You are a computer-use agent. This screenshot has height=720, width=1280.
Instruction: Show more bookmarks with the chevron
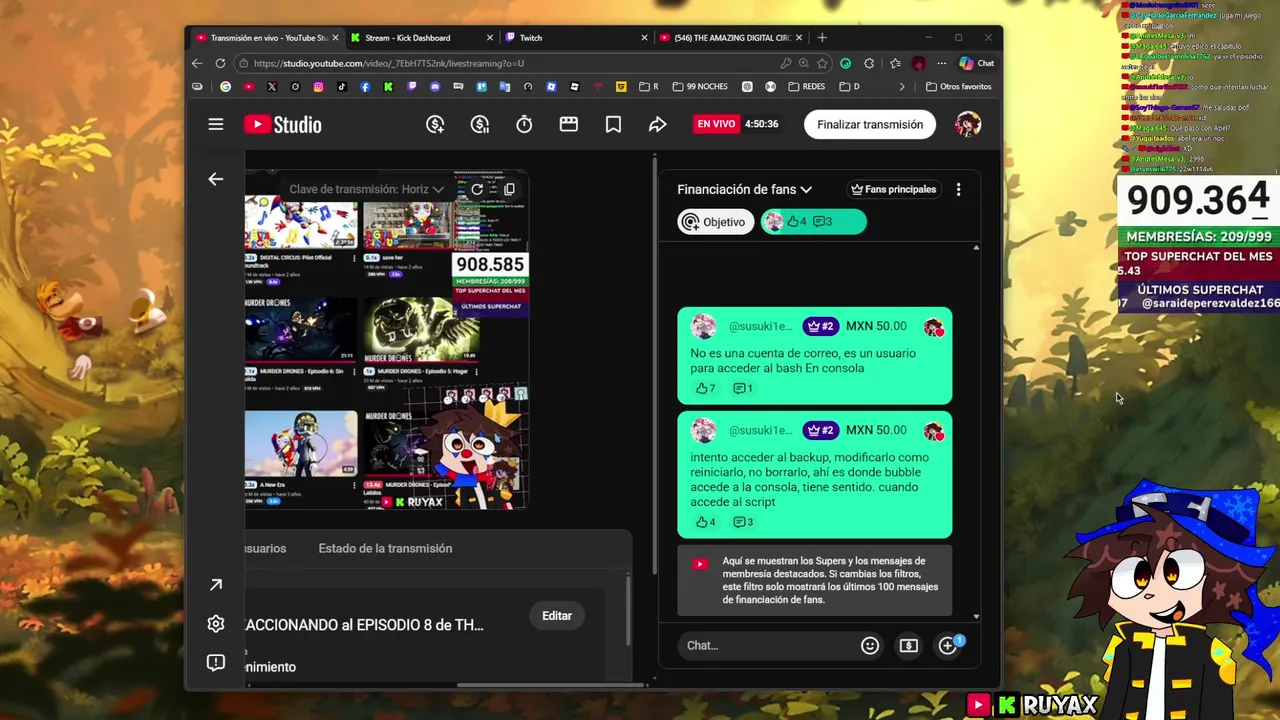click(902, 87)
